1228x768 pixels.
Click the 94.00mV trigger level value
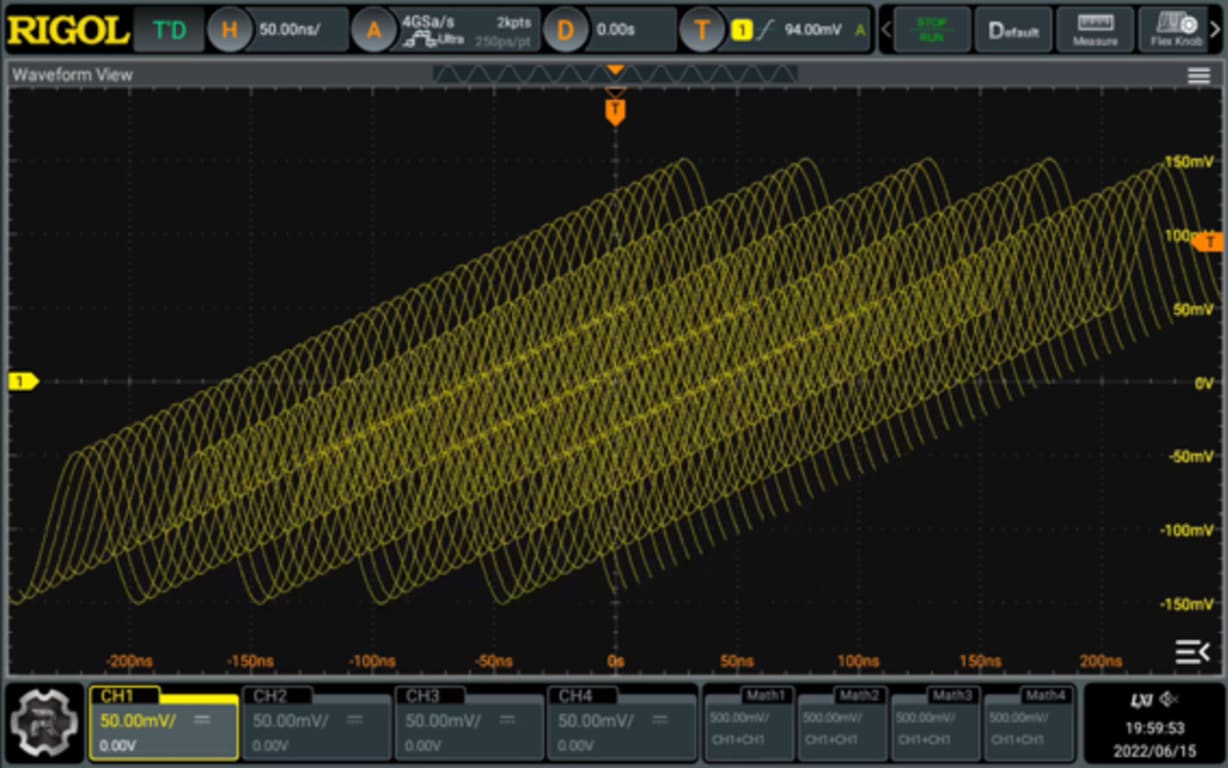coord(813,30)
